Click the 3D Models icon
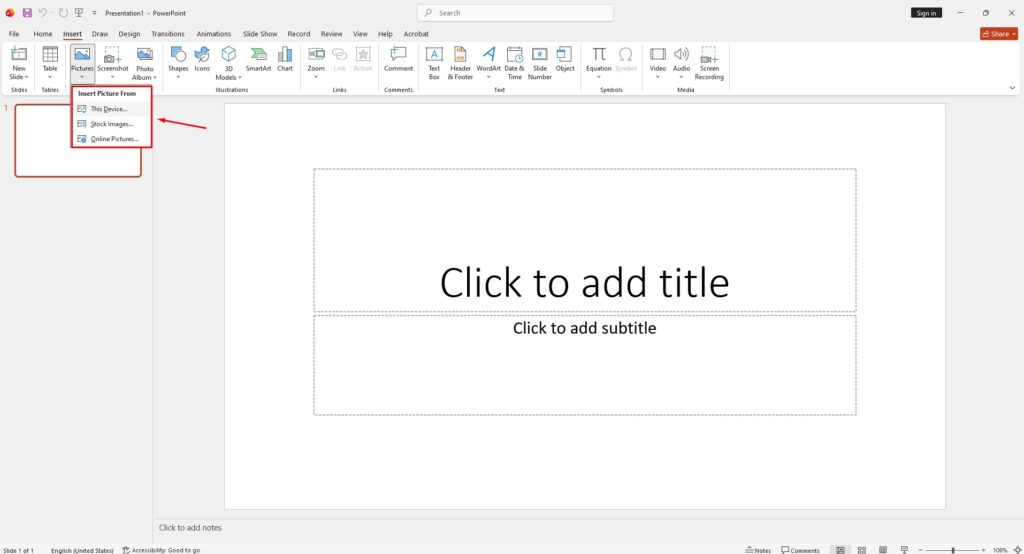1024x554 pixels. 229,56
